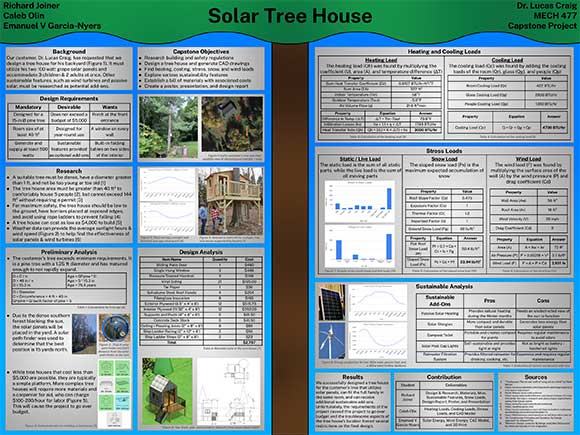Click the advisor name "Dr. Lucas Craig"
The width and height of the screenshot is (580, 435).
[546, 6]
